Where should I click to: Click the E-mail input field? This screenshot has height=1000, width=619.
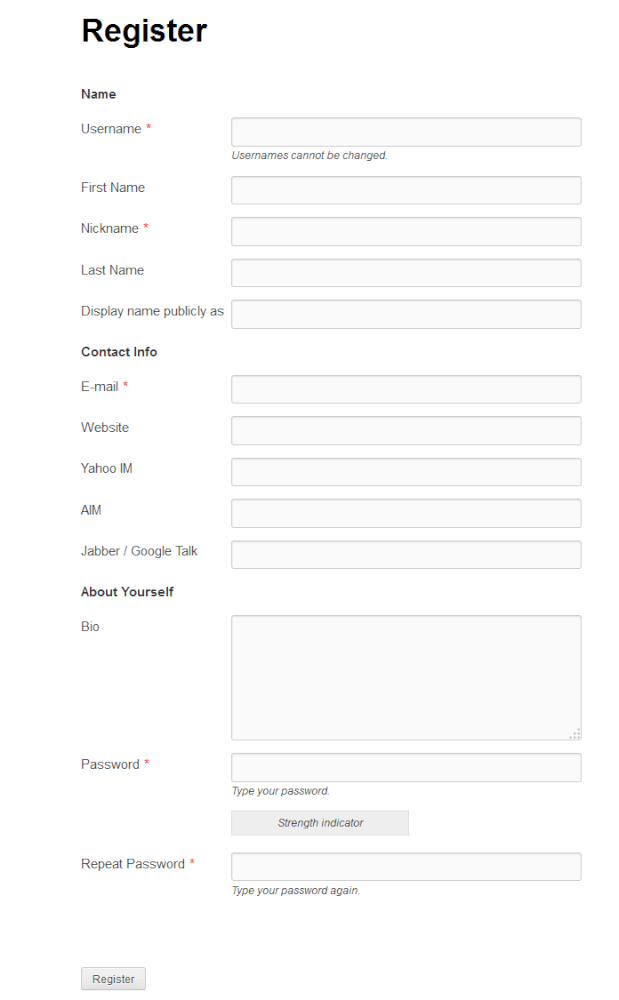406,389
